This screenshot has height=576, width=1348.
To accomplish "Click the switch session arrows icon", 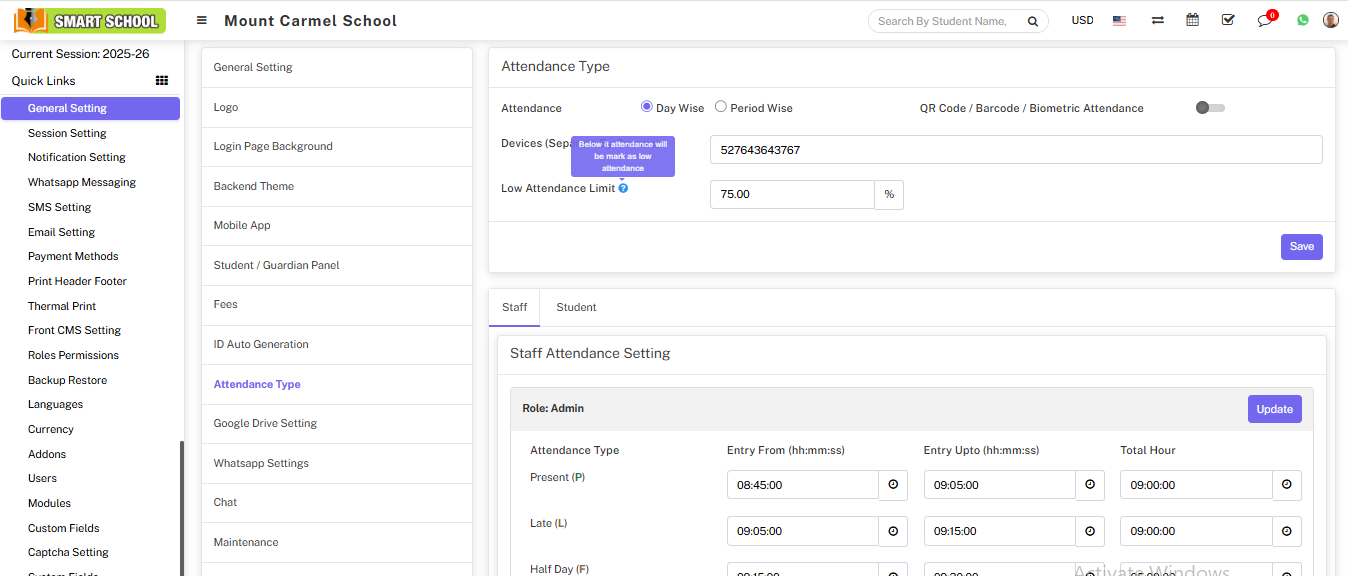I will click(x=1157, y=20).
